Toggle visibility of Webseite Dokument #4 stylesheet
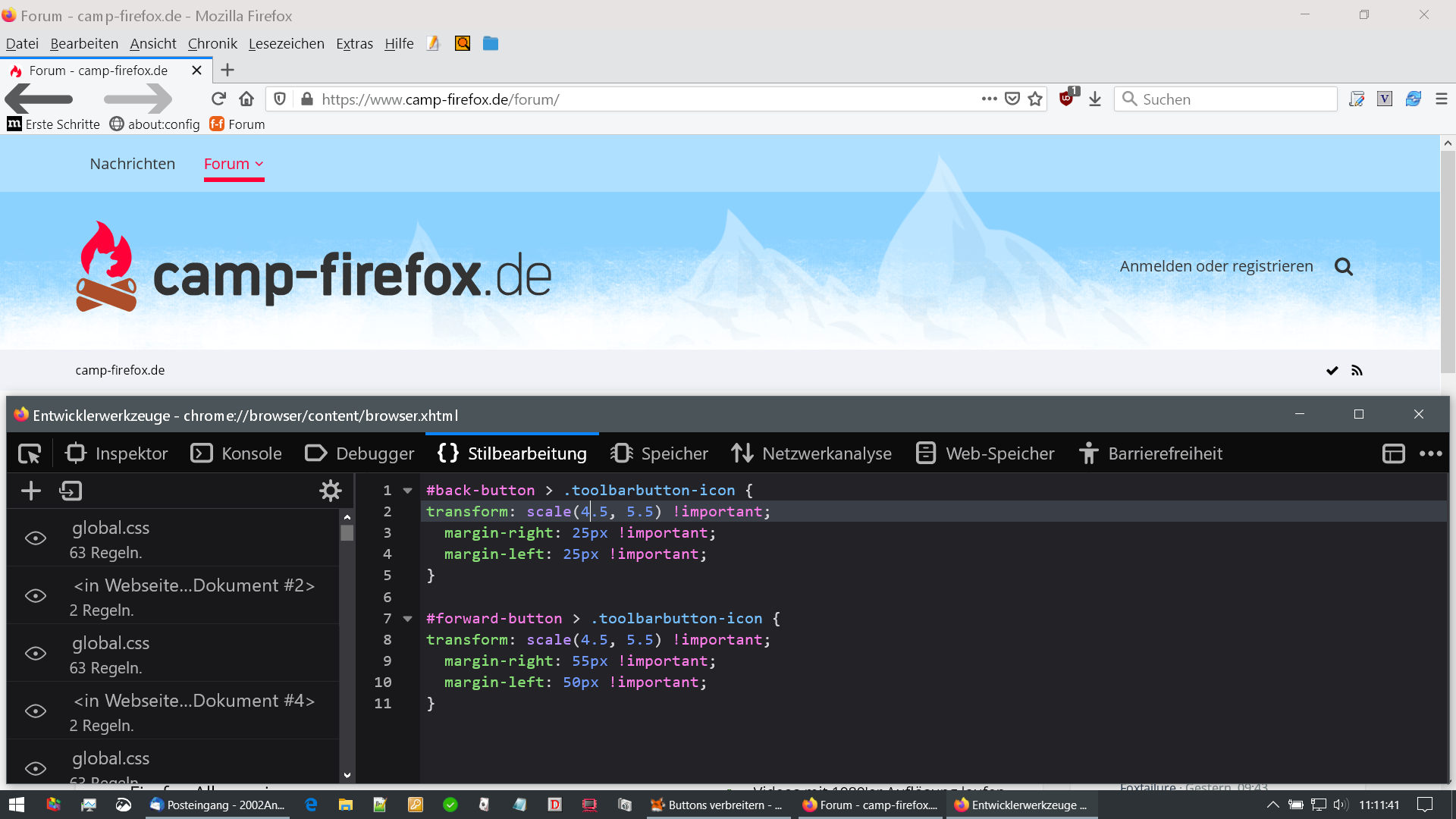This screenshot has width=1456, height=819. [x=36, y=711]
